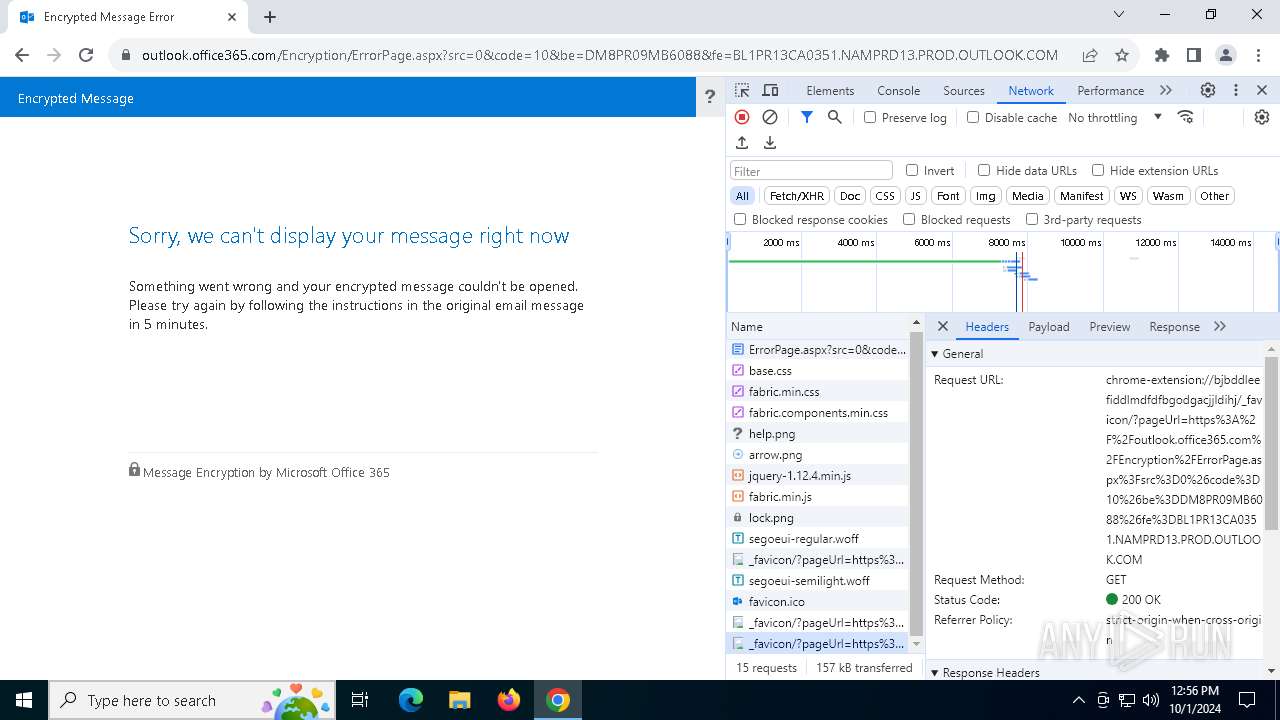1280x720 pixels.
Task: Click the help question mark icon
Action: pos(710,97)
